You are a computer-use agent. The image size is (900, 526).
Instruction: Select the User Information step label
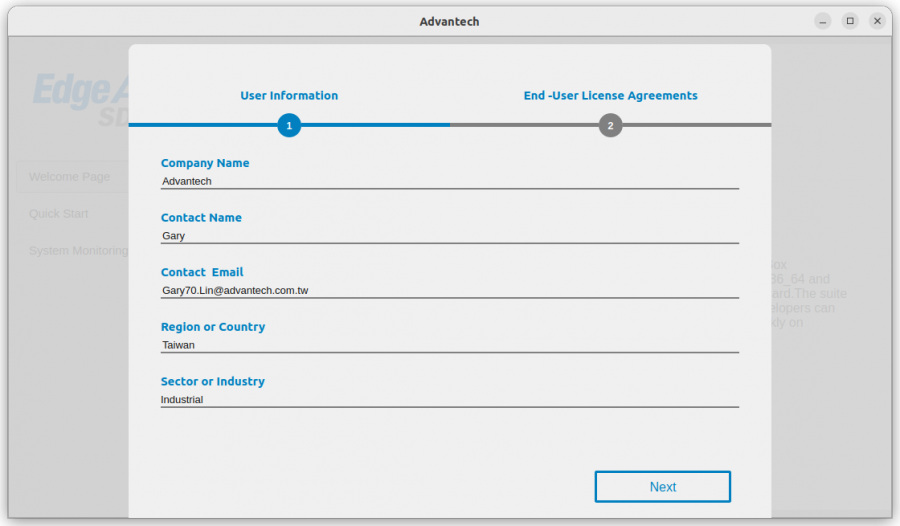[289, 95]
